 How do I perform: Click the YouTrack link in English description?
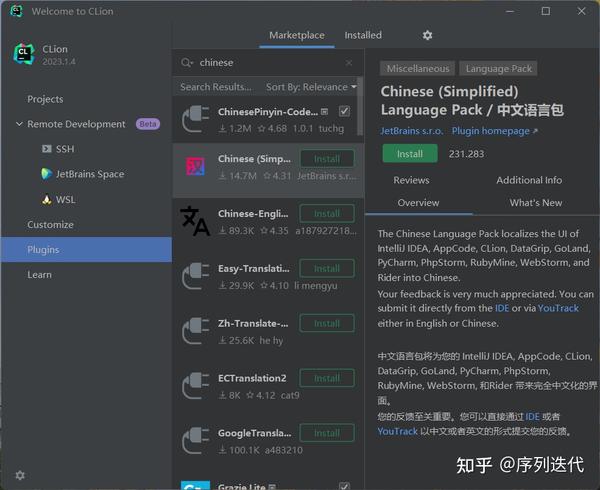pyautogui.click(x=558, y=308)
